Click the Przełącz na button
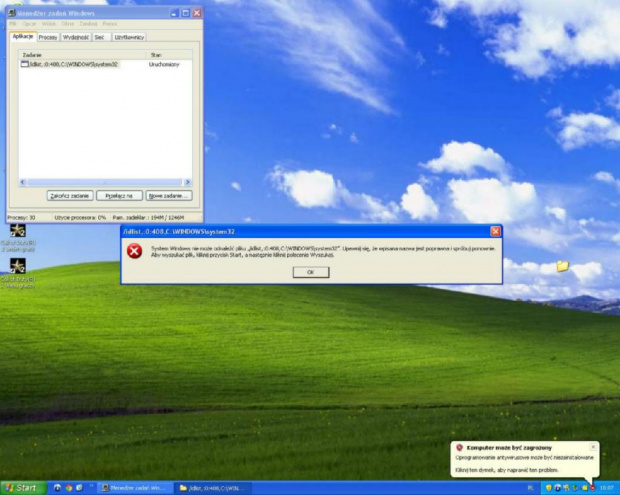This screenshot has height=495, width=620. pyautogui.click(x=119, y=196)
